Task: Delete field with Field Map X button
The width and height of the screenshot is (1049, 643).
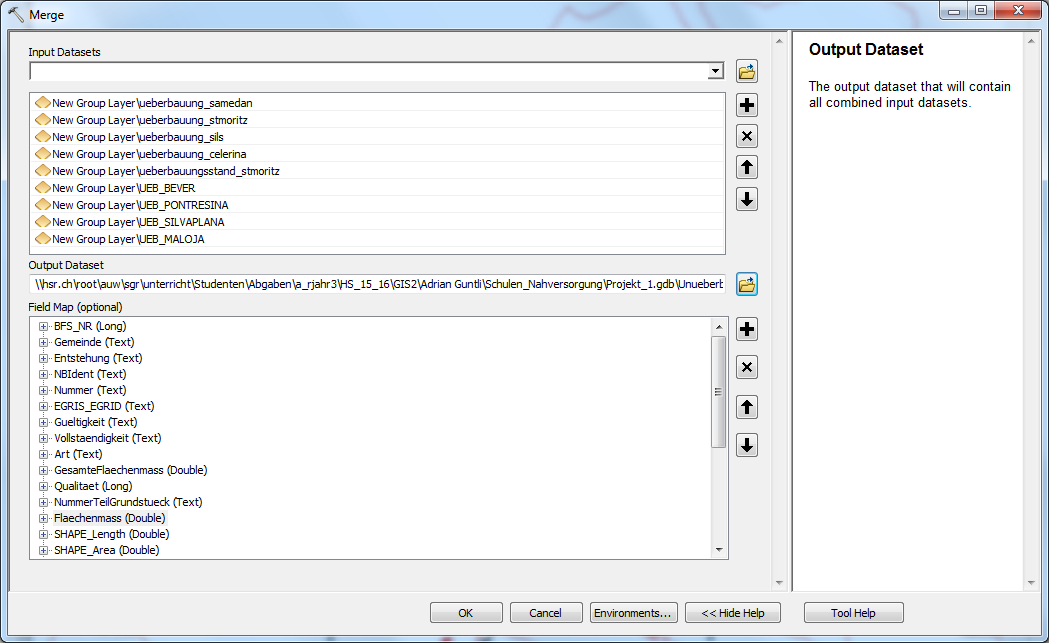Action: coord(746,368)
